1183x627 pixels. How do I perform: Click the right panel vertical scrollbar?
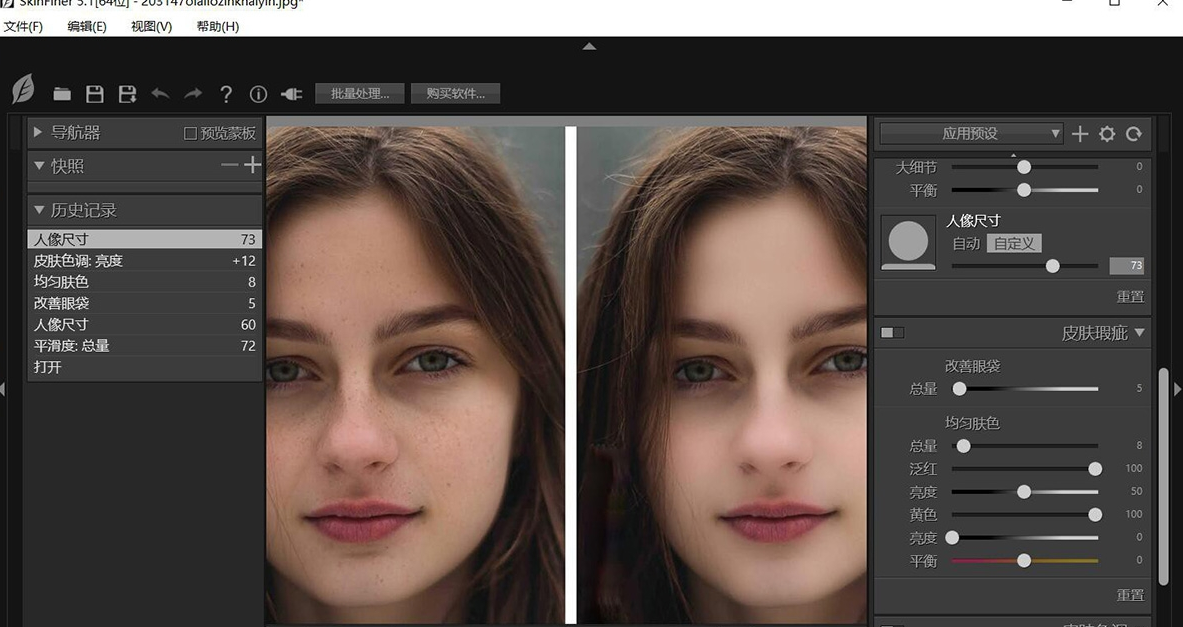[1163, 476]
